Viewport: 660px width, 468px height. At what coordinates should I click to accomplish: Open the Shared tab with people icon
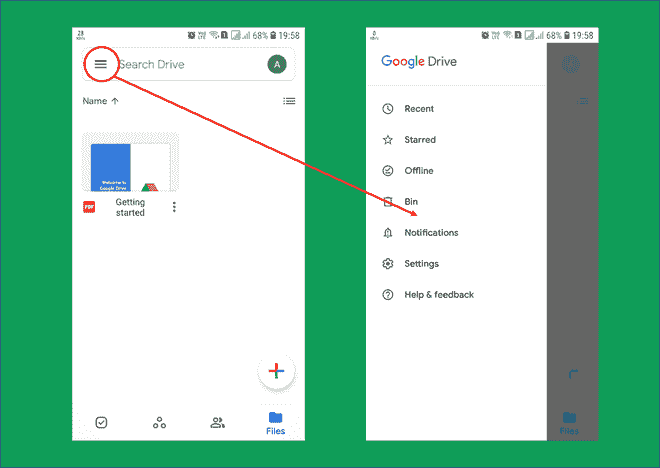[218, 423]
